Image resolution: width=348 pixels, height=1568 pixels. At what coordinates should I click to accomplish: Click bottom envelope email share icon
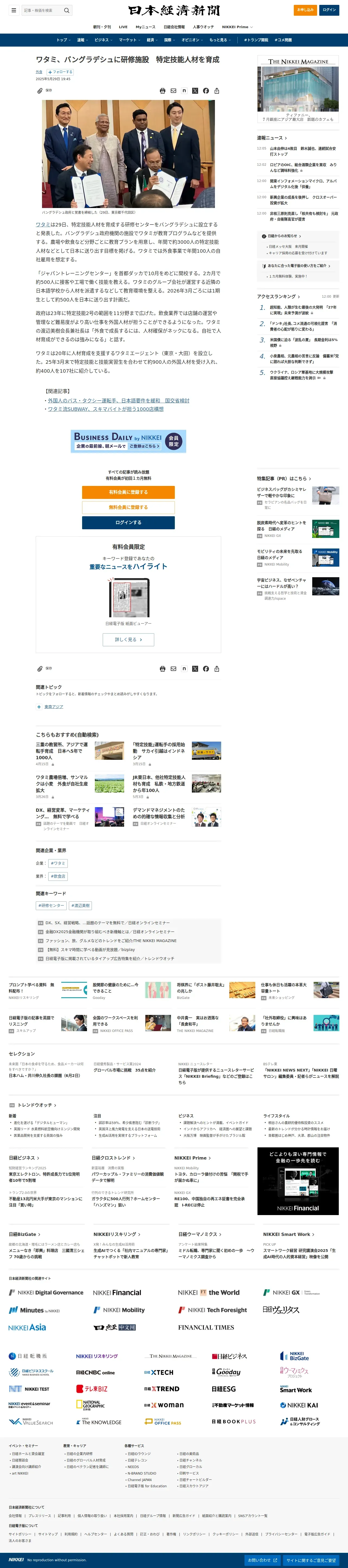[x=173, y=668]
